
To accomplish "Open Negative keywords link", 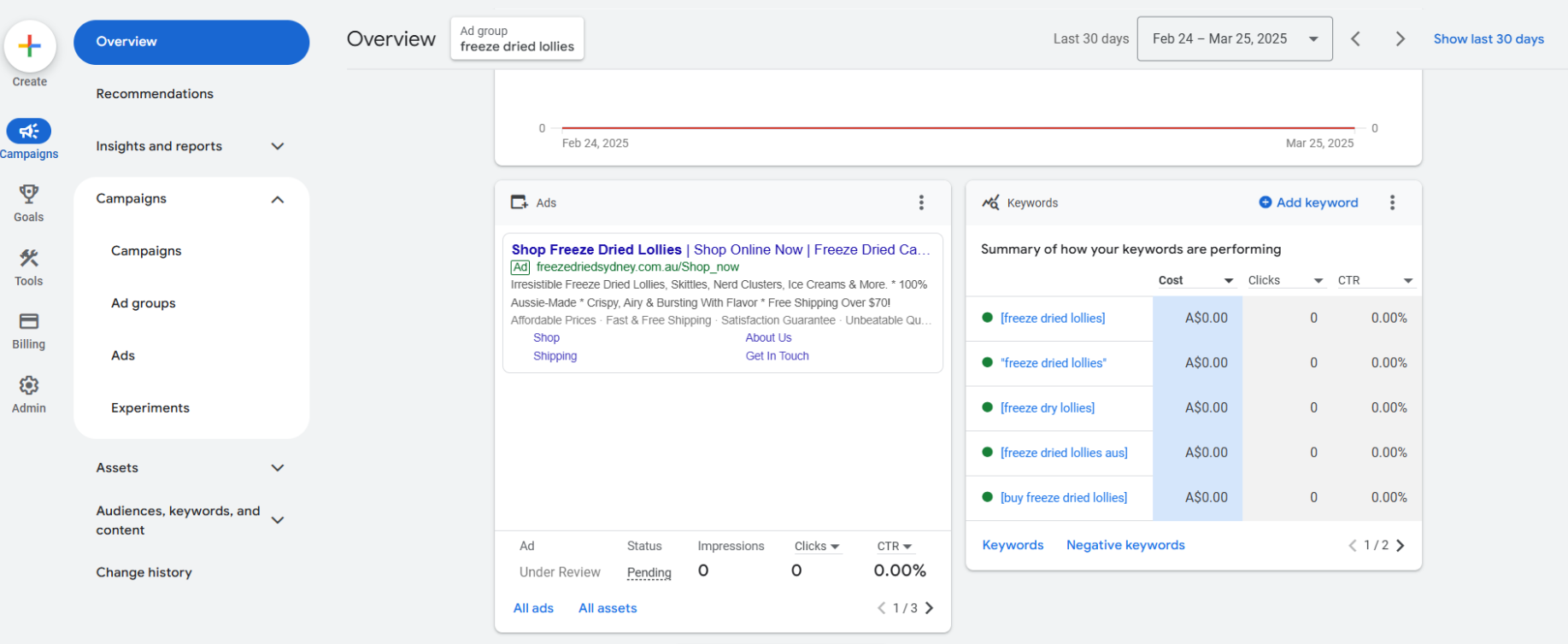I will [1125, 545].
